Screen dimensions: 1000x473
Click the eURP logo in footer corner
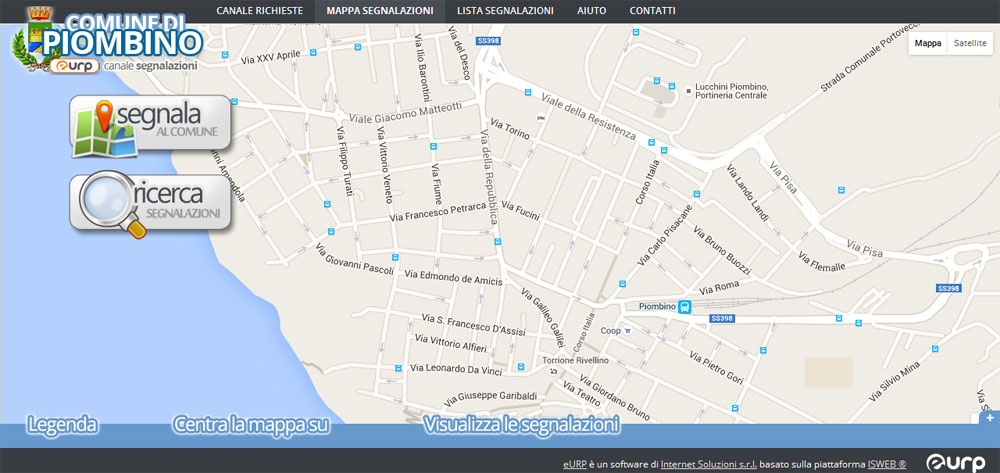pyautogui.click(x=955, y=463)
